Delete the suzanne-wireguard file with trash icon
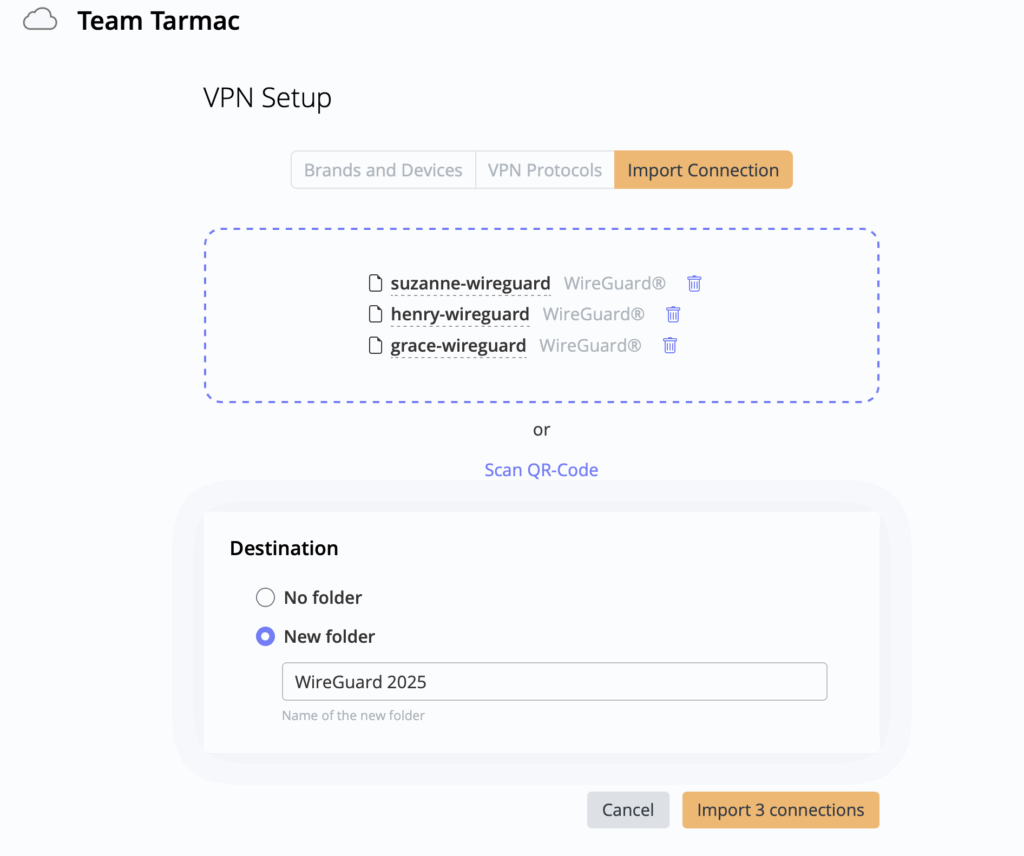The height and width of the screenshot is (856, 1024). (x=695, y=283)
